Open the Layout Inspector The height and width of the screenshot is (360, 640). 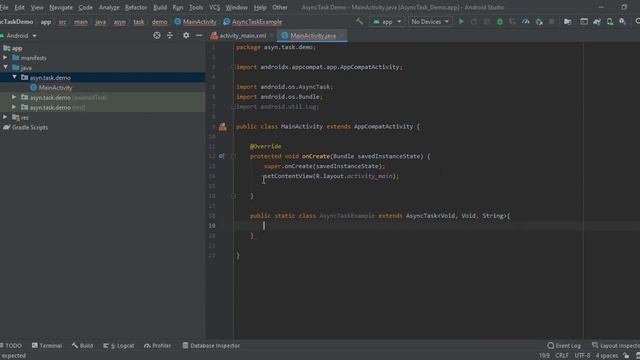616,346
